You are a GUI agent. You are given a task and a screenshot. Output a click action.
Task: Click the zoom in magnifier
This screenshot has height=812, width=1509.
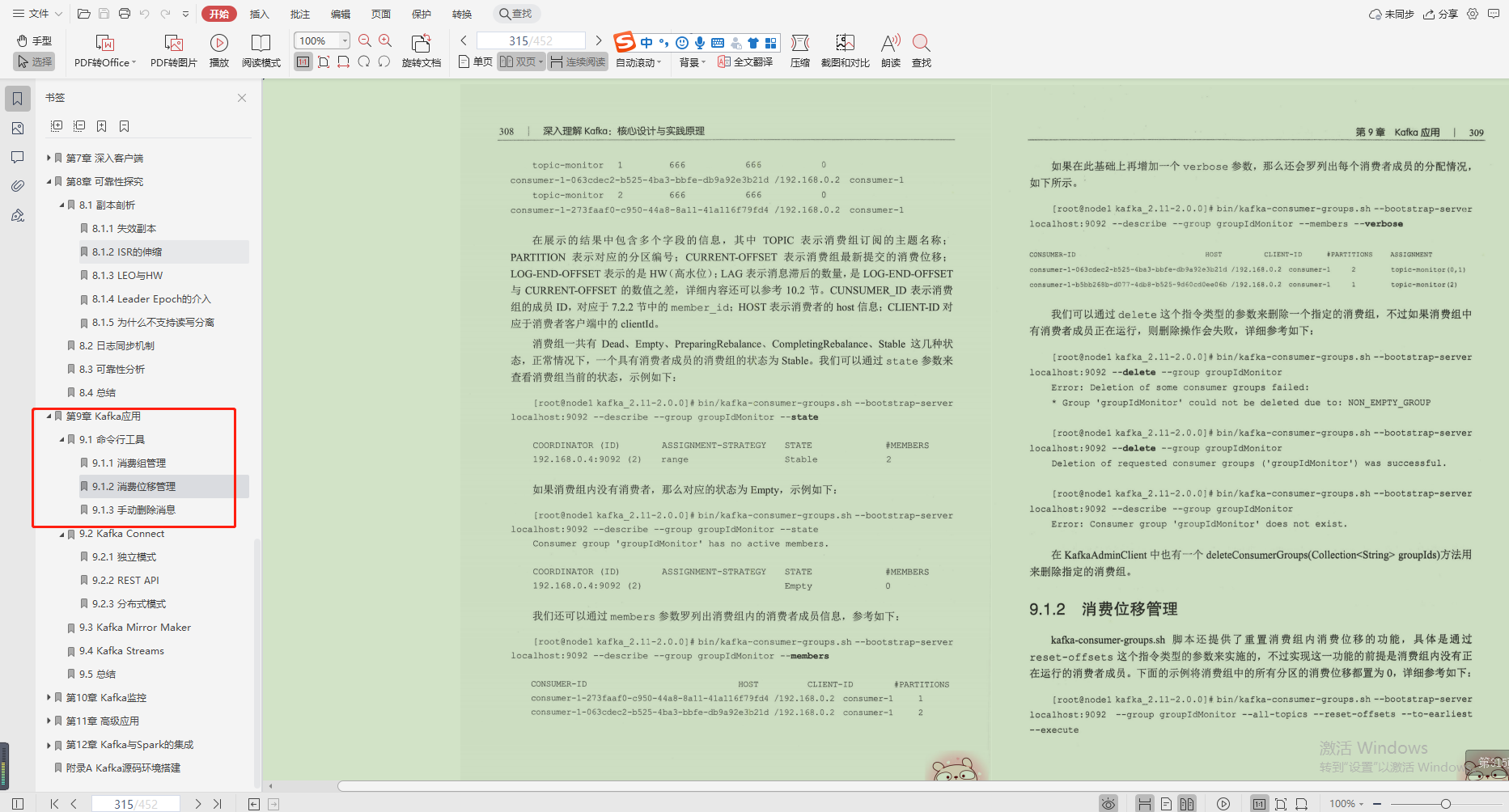(385, 40)
